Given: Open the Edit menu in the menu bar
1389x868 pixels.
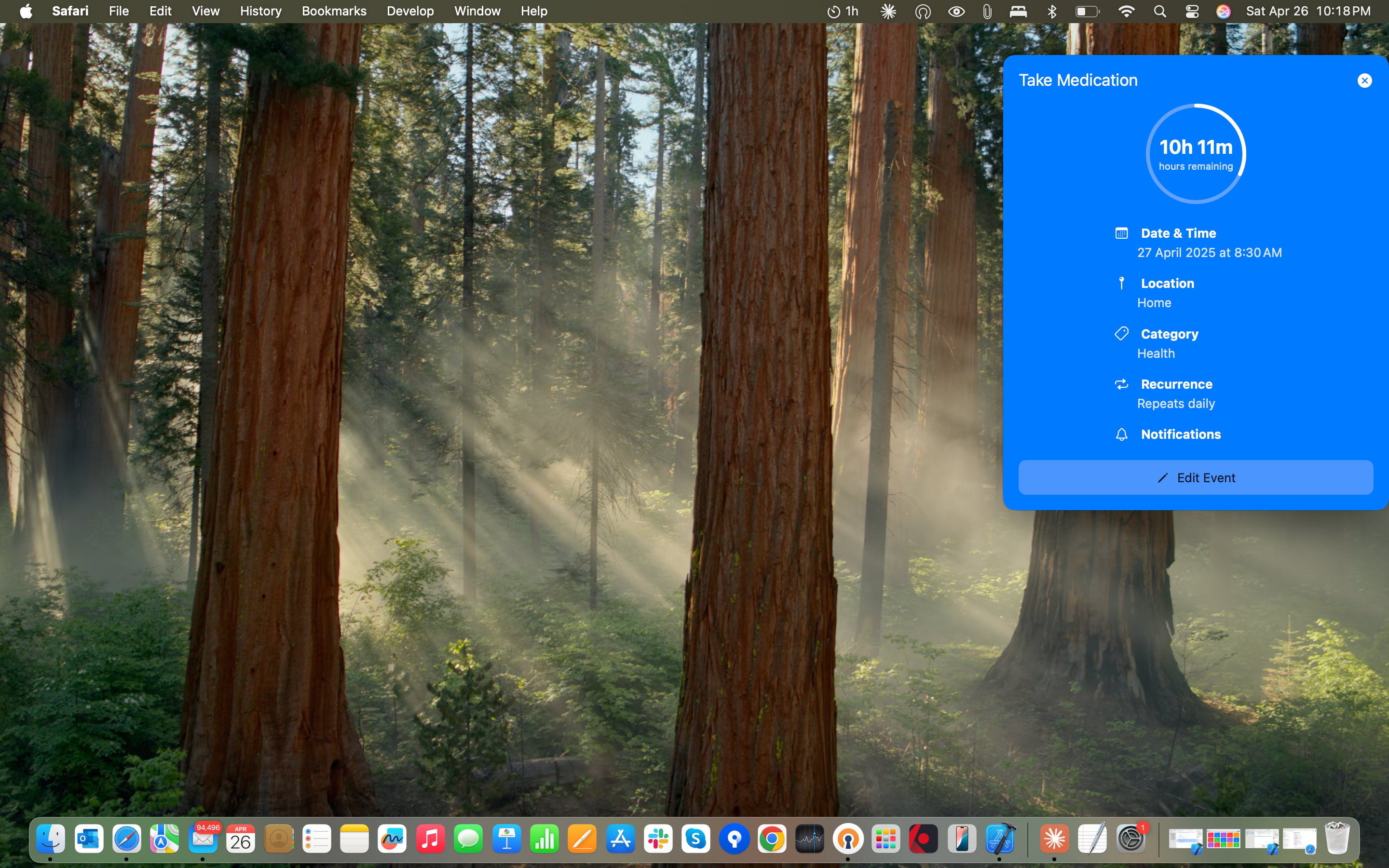Looking at the screenshot, I should click(160, 12).
